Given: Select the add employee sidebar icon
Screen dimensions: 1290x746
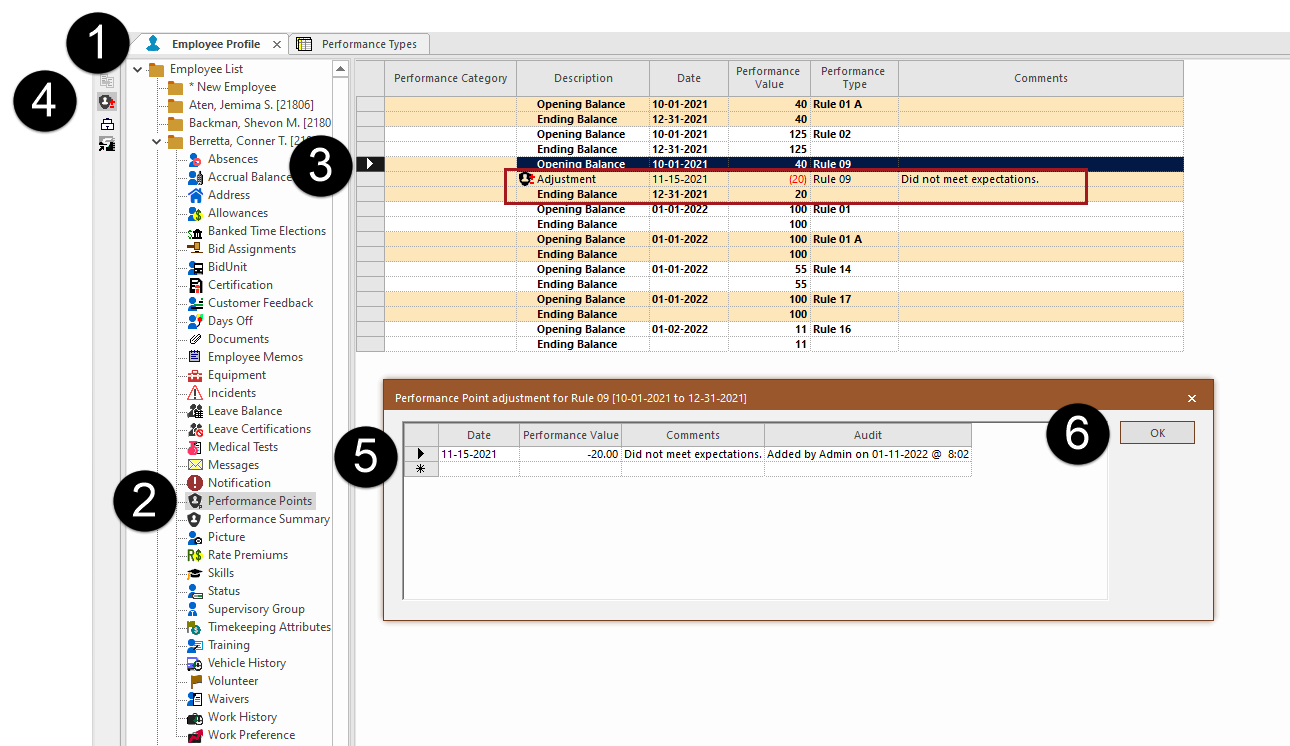Looking at the screenshot, I should [106, 101].
